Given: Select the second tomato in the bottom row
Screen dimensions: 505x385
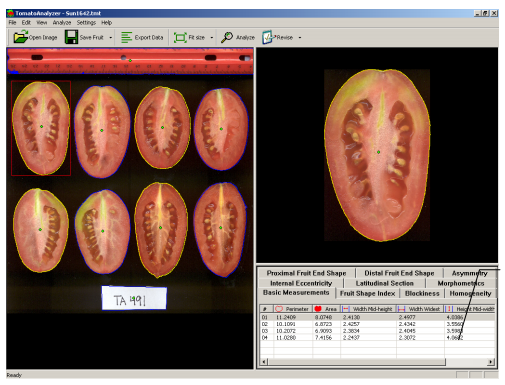Looking at the screenshot, I should [102, 232].
